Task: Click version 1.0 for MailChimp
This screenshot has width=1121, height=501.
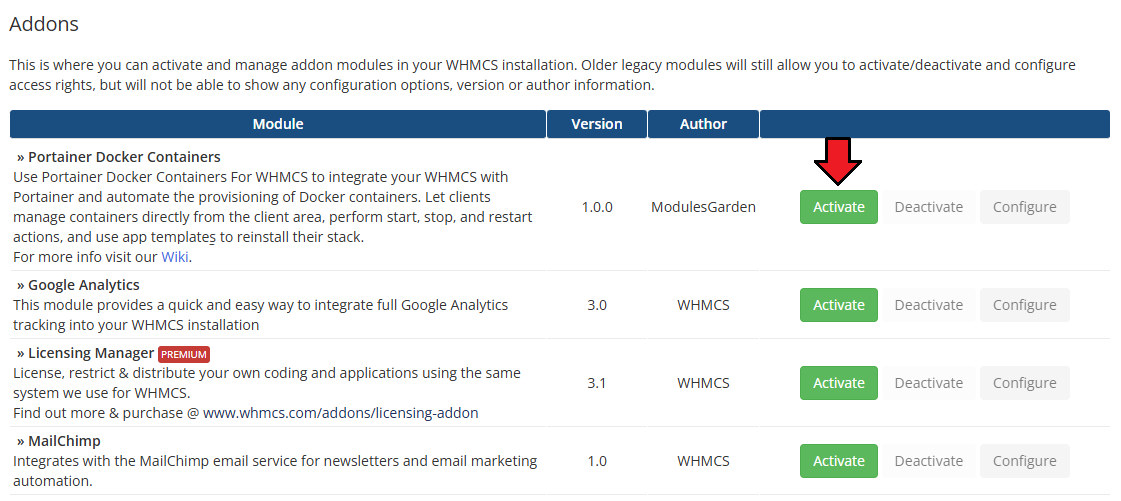Action: [x=597, y=461]
